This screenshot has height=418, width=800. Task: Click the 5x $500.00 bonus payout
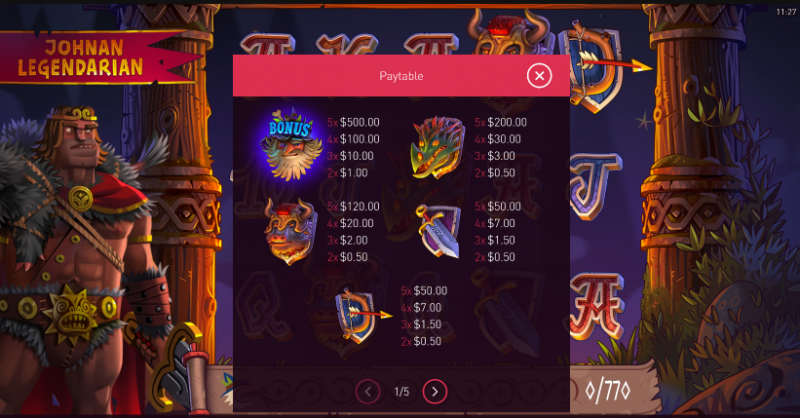click(353, 122)
